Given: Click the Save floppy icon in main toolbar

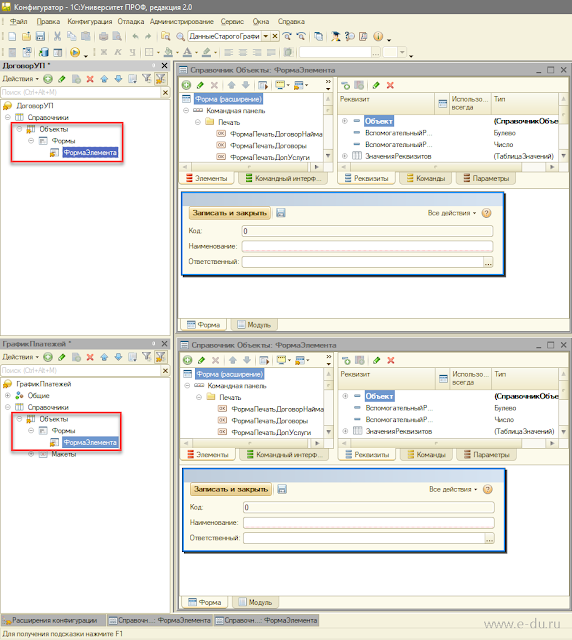Looking at the screenshot, I should pyautogui.click(x=40, y=36).
